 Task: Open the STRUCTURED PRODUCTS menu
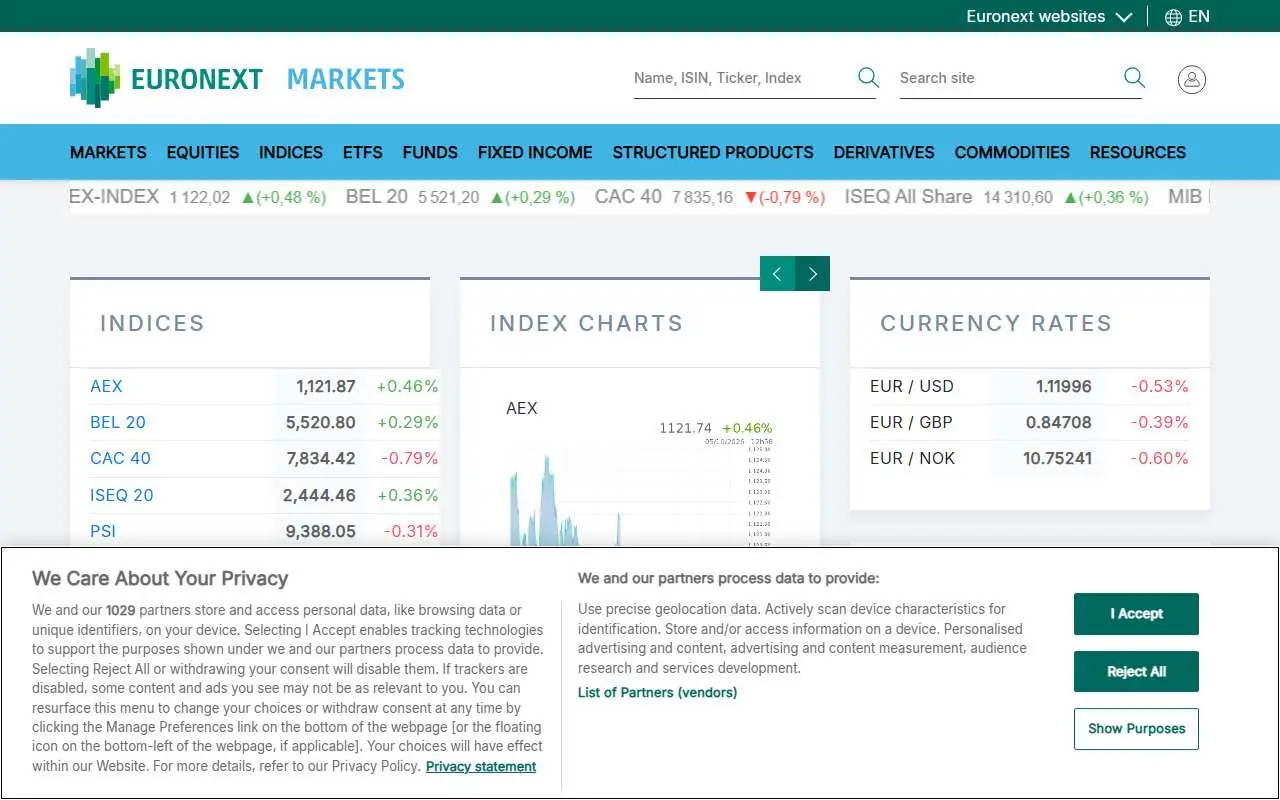coord(713,152)
